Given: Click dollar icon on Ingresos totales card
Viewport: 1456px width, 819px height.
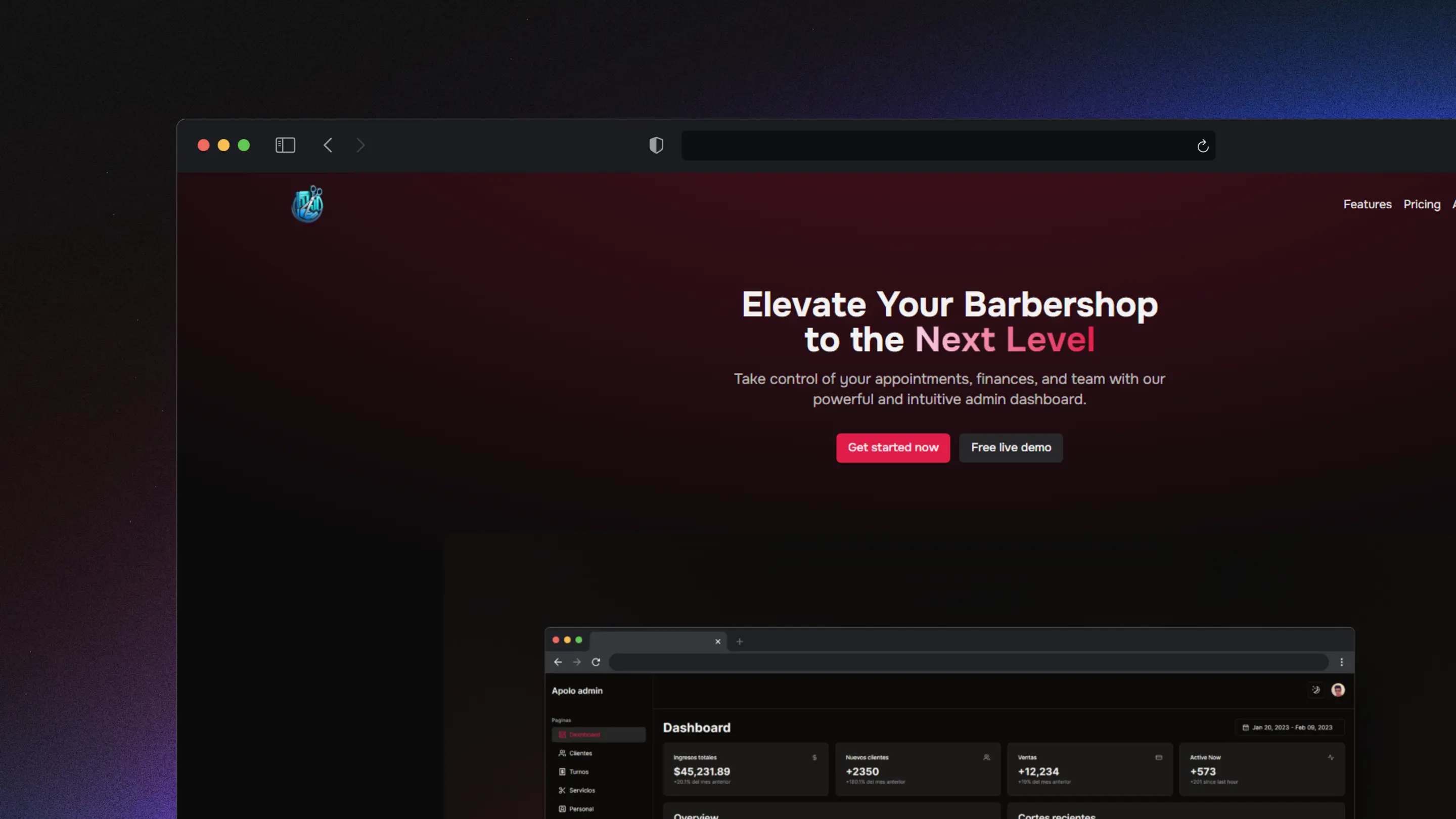Looking at the screenshot, I should [814, 757].
